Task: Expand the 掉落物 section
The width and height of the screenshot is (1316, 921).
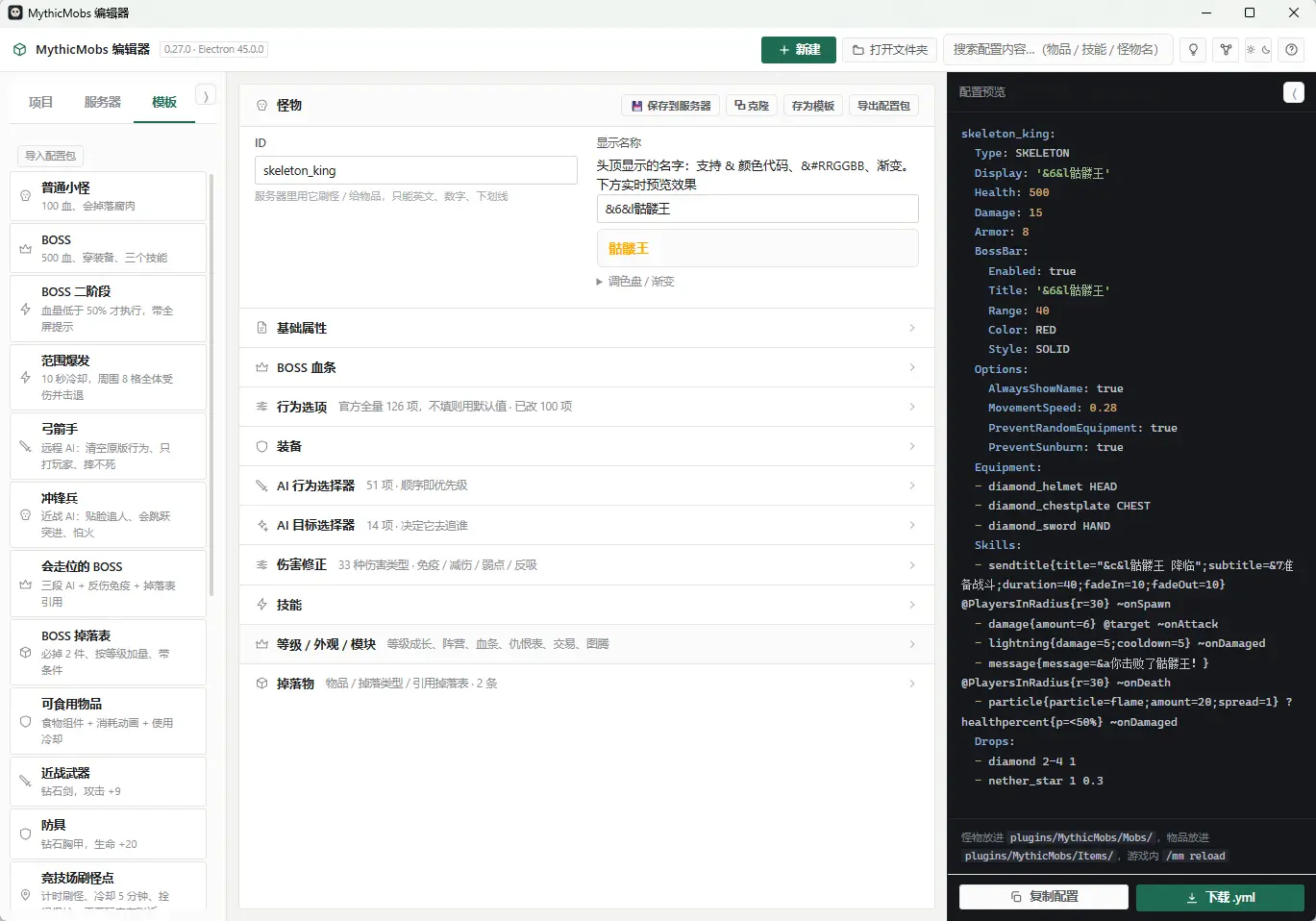Action: [x=586, y=684]
